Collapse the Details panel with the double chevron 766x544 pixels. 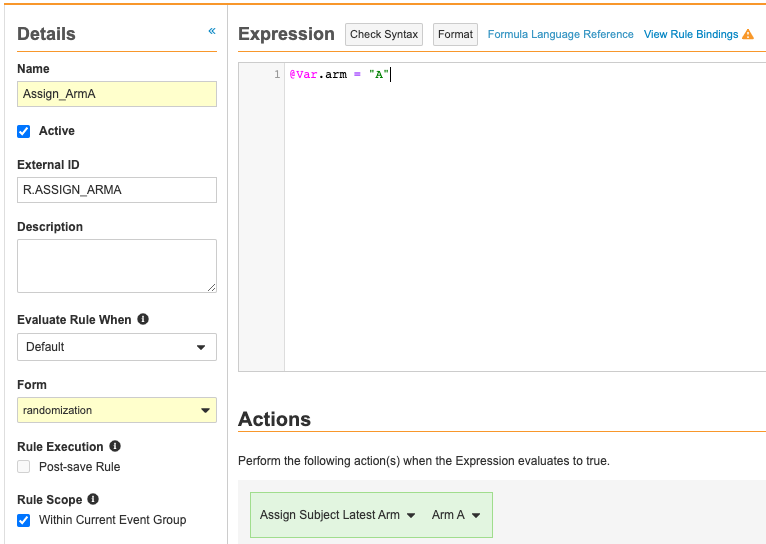212,31
